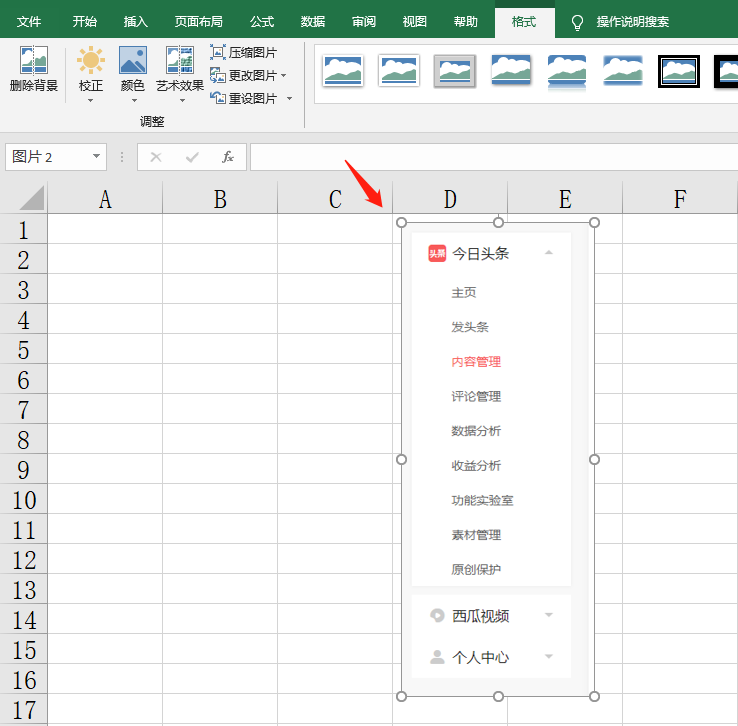
Task: Expand the 更改图片 dropdown arrow
Action: [284, 75]
